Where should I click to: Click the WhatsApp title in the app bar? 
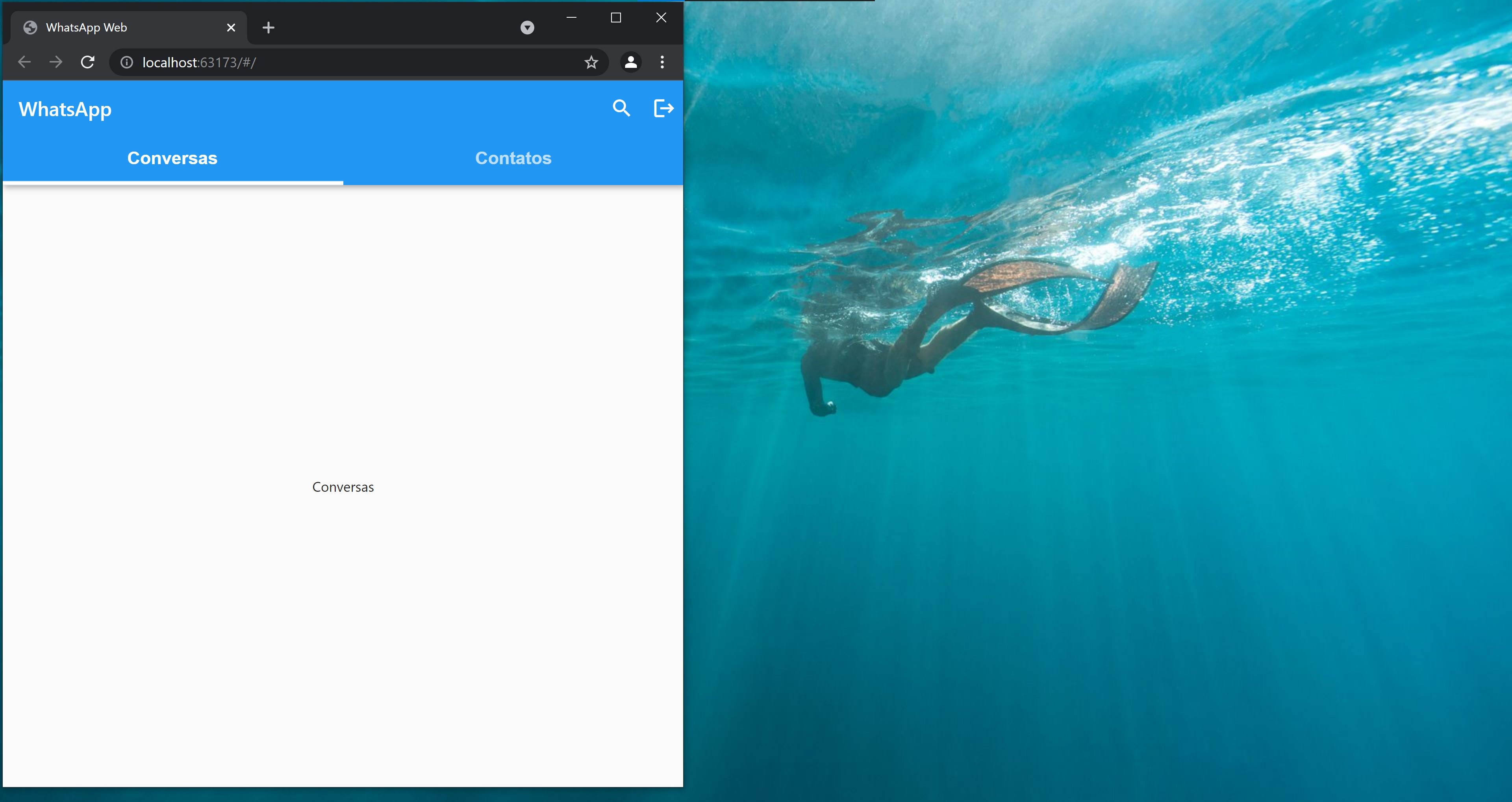click(x=65, y=109)
